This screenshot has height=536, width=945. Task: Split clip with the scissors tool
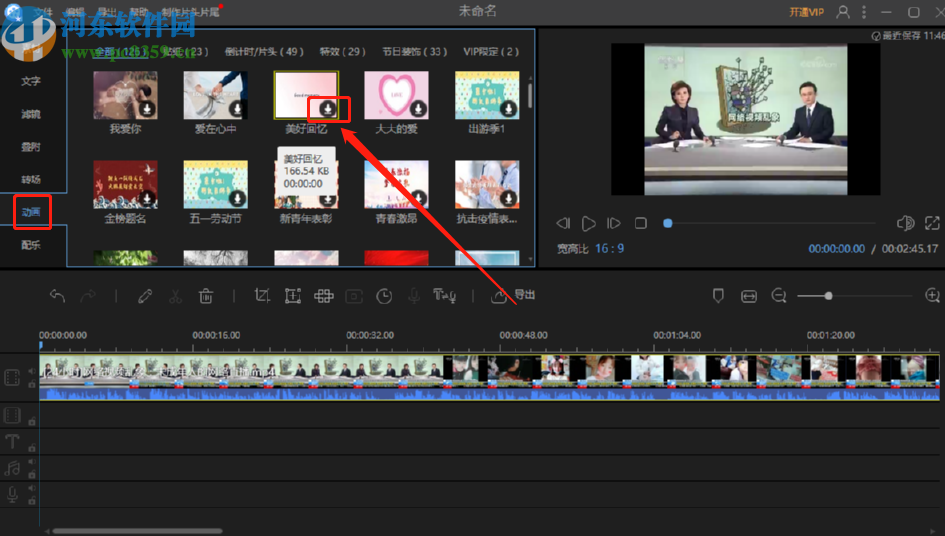[175, 295]
